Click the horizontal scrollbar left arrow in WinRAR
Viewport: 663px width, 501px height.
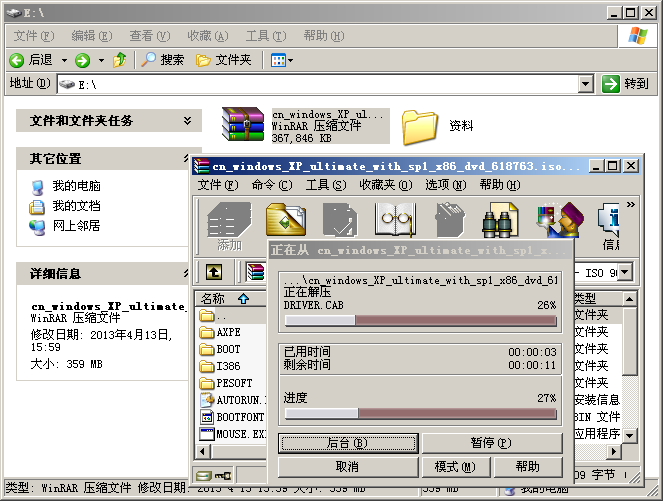click(x=203, y=452)
